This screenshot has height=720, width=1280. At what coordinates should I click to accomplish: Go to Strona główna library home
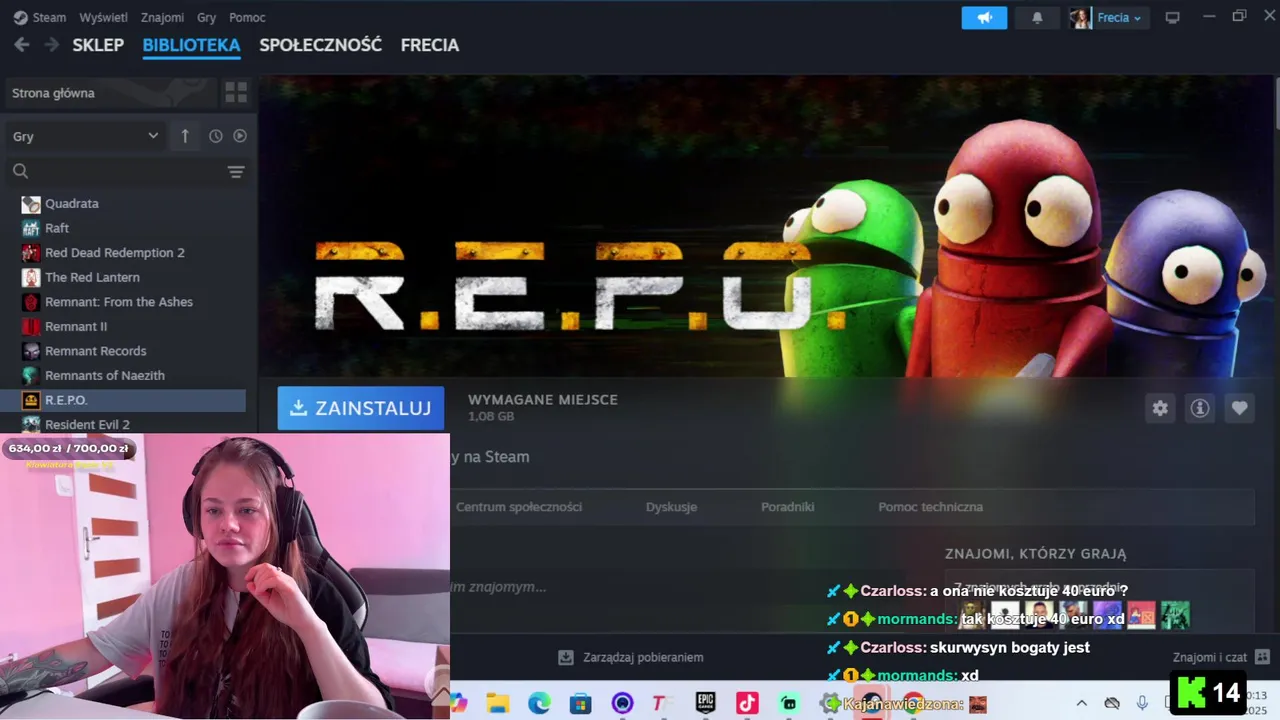pos(110,93)
